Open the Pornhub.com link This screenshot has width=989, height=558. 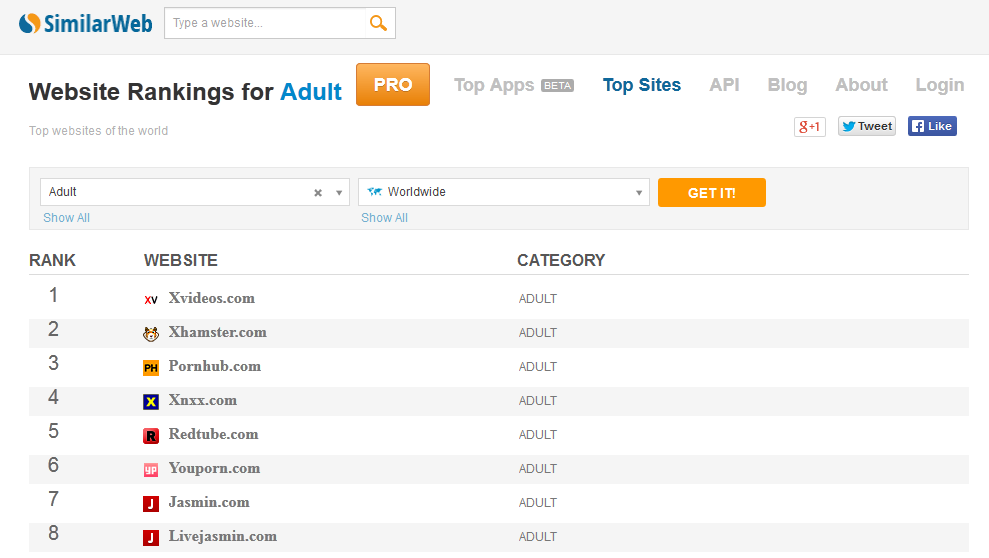coord(214,366)
